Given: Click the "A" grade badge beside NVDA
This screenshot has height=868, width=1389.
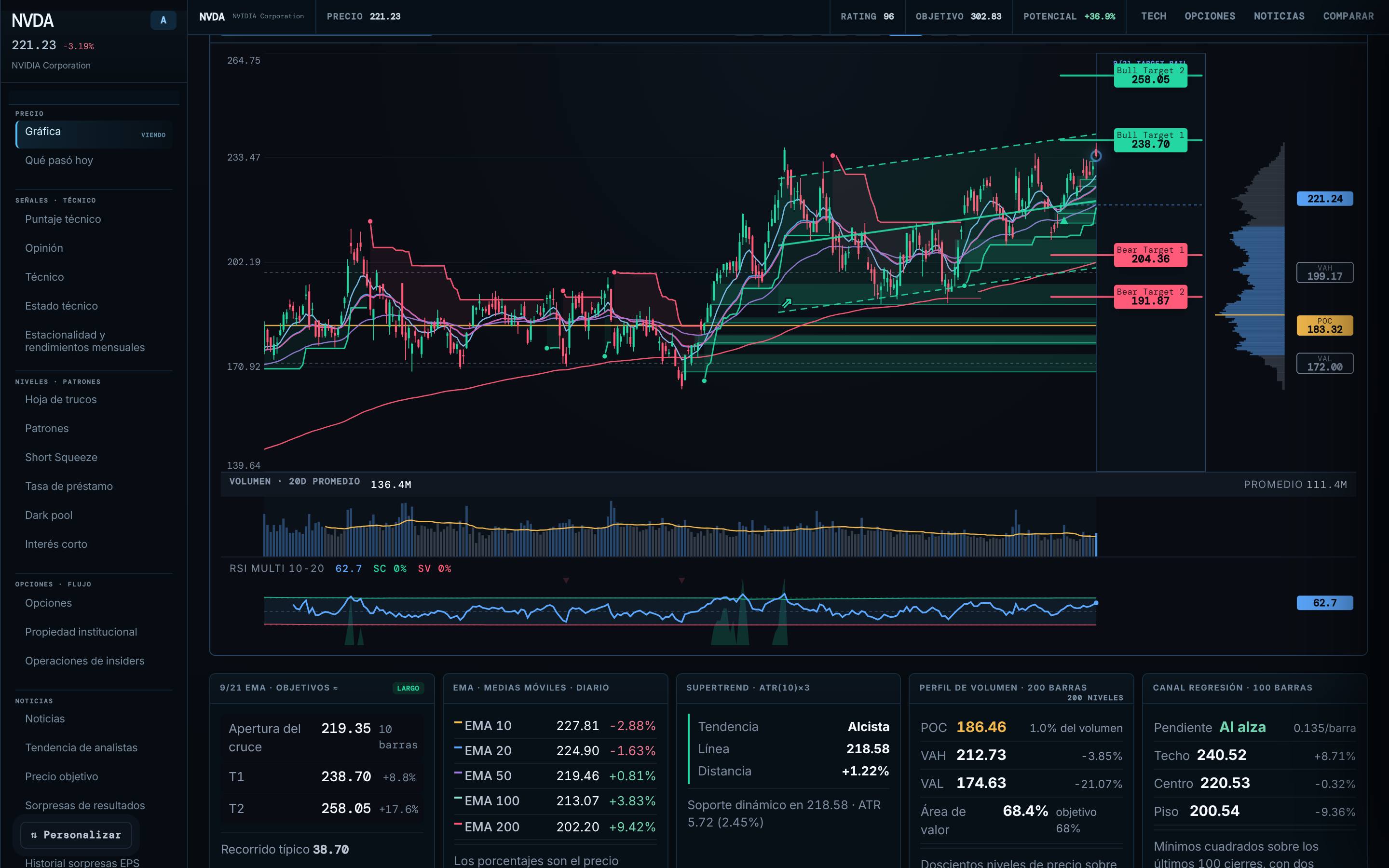Looking at the screenshot, I should coord(163,20).
